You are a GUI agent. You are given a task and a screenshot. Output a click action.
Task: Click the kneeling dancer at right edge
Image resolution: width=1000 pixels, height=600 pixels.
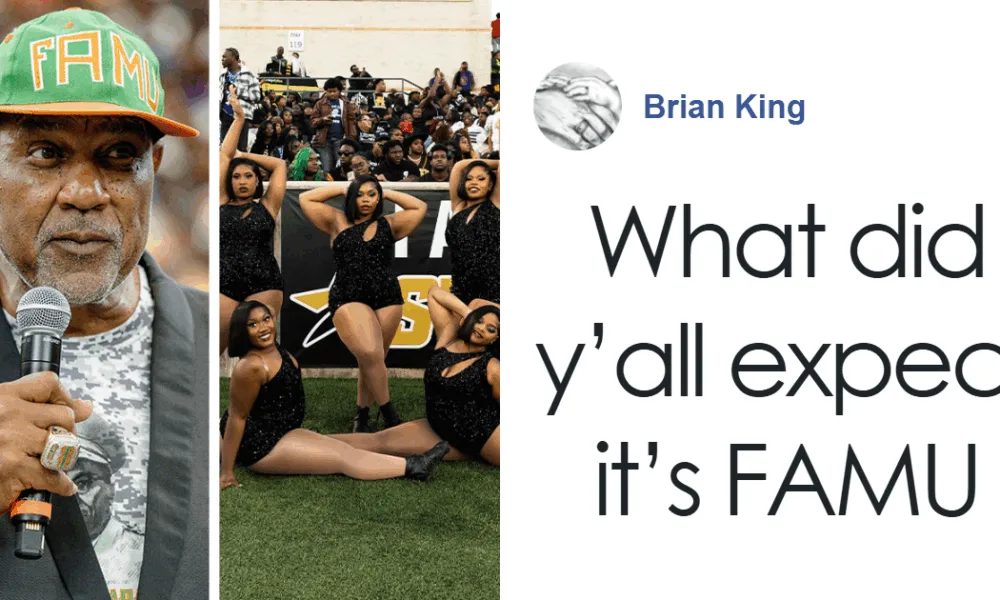pos(462,376)
